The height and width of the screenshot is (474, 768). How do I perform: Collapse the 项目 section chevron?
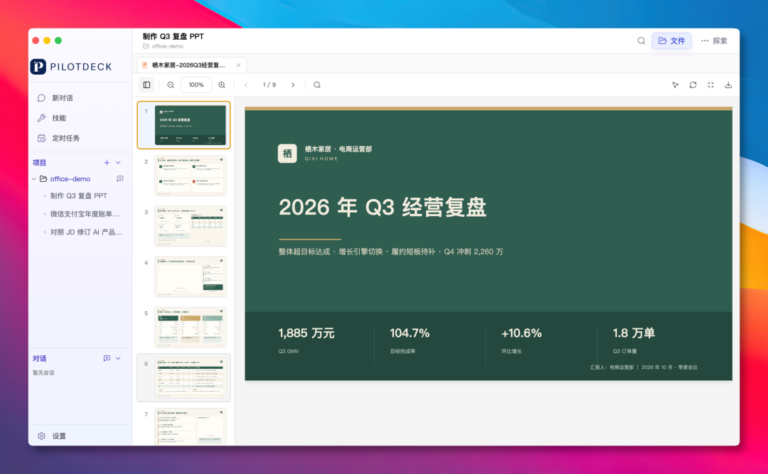coord(119,163)
